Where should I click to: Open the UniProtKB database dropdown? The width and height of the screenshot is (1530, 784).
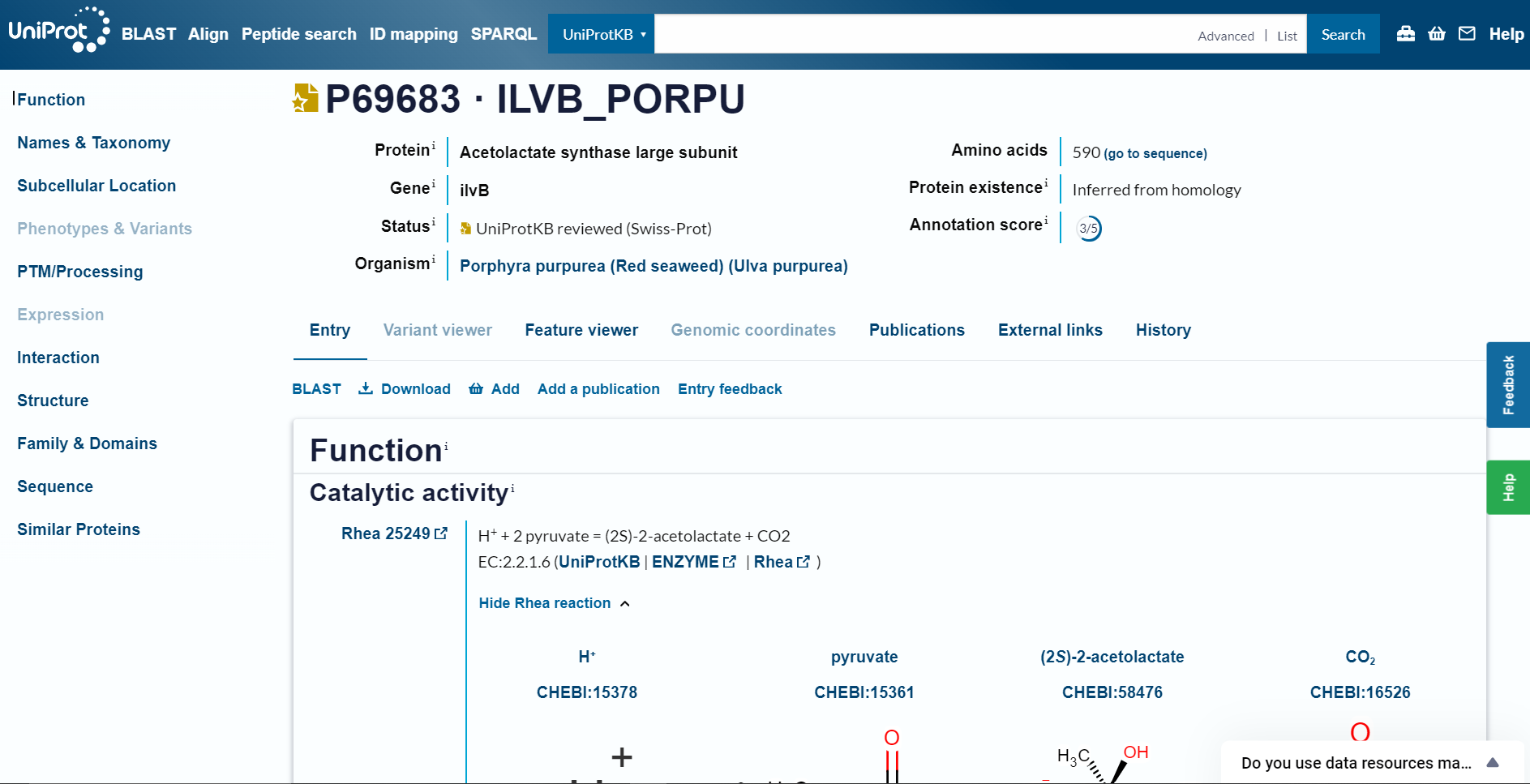point(601,34)
